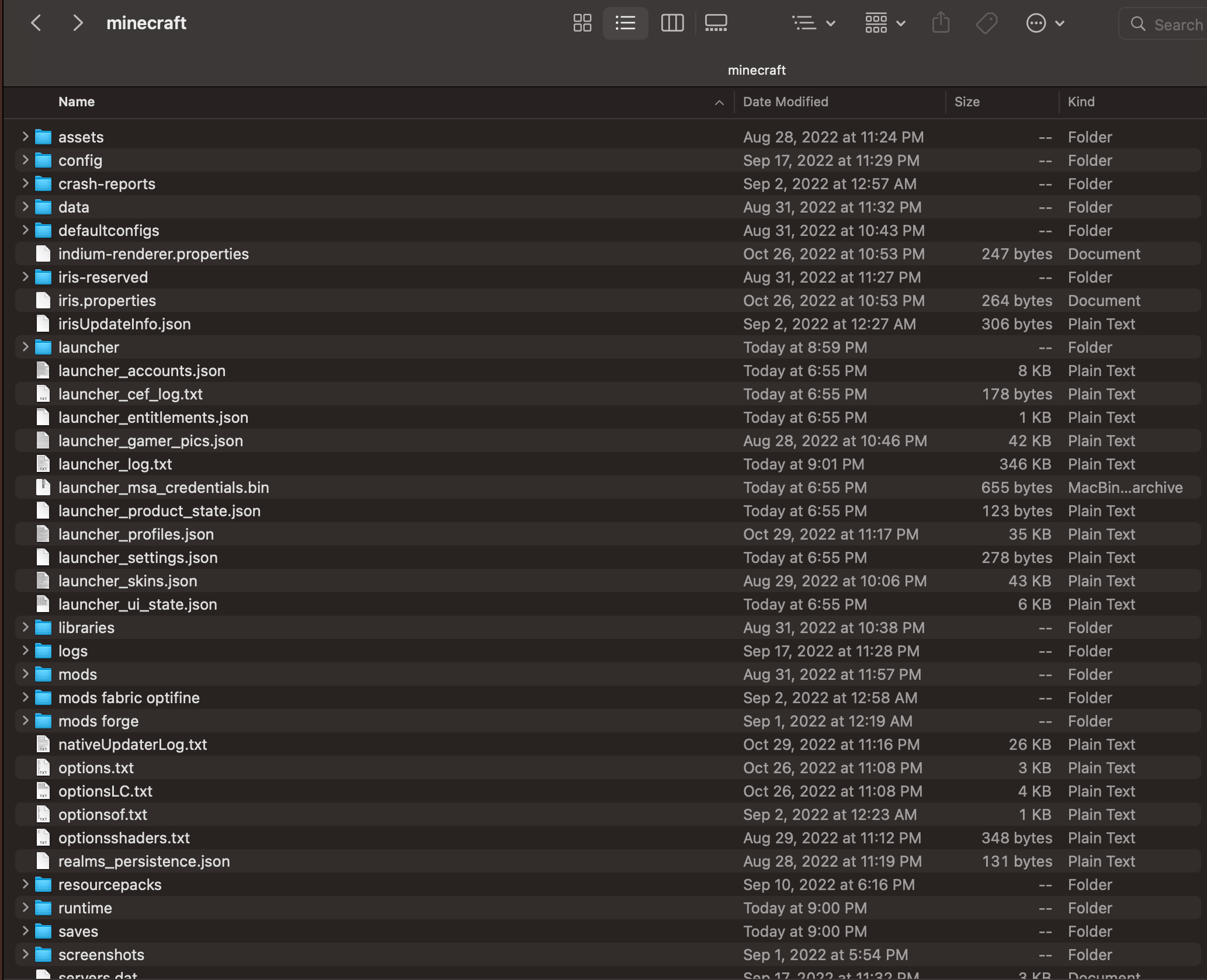Click the minecraft path bar label
This screenshot has width=1207, height=980.
pos(757,70)
